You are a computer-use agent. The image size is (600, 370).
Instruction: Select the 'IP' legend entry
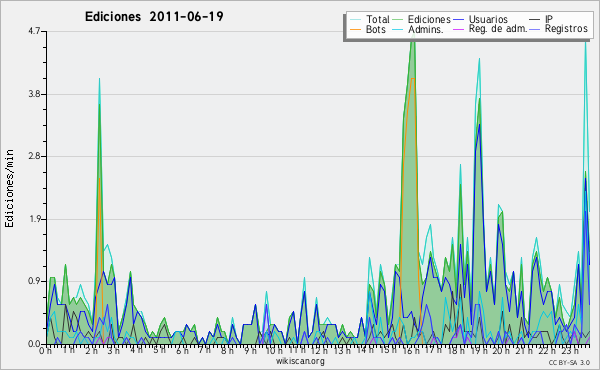(x=549, y=19)
